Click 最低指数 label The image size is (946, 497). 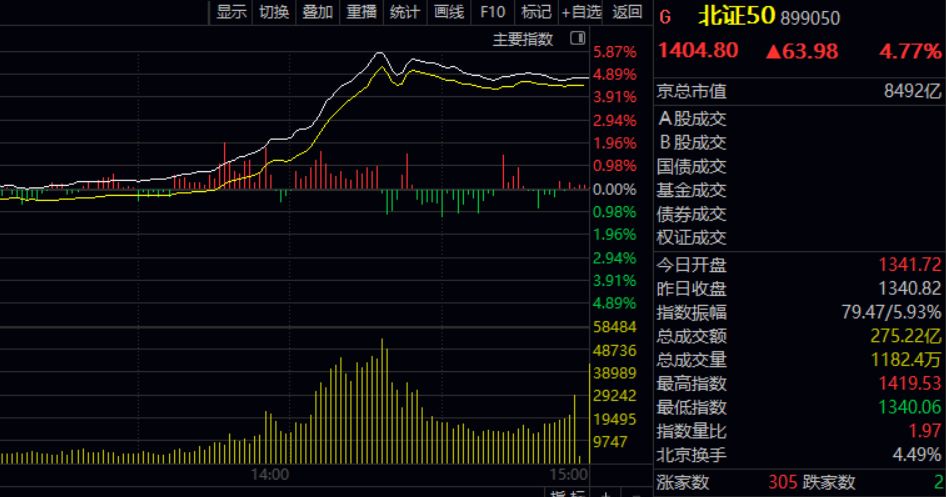[x=691, y=408]
